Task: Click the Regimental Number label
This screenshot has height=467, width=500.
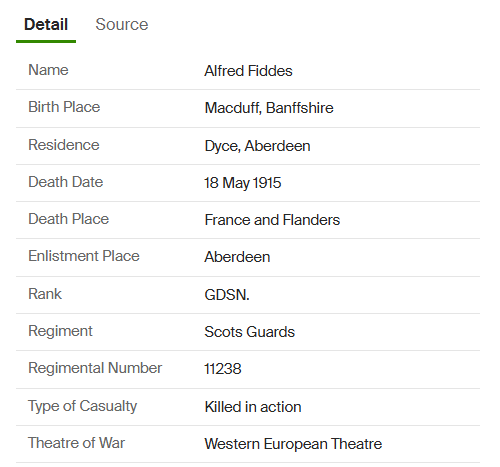Action: (x=95, y=368)
